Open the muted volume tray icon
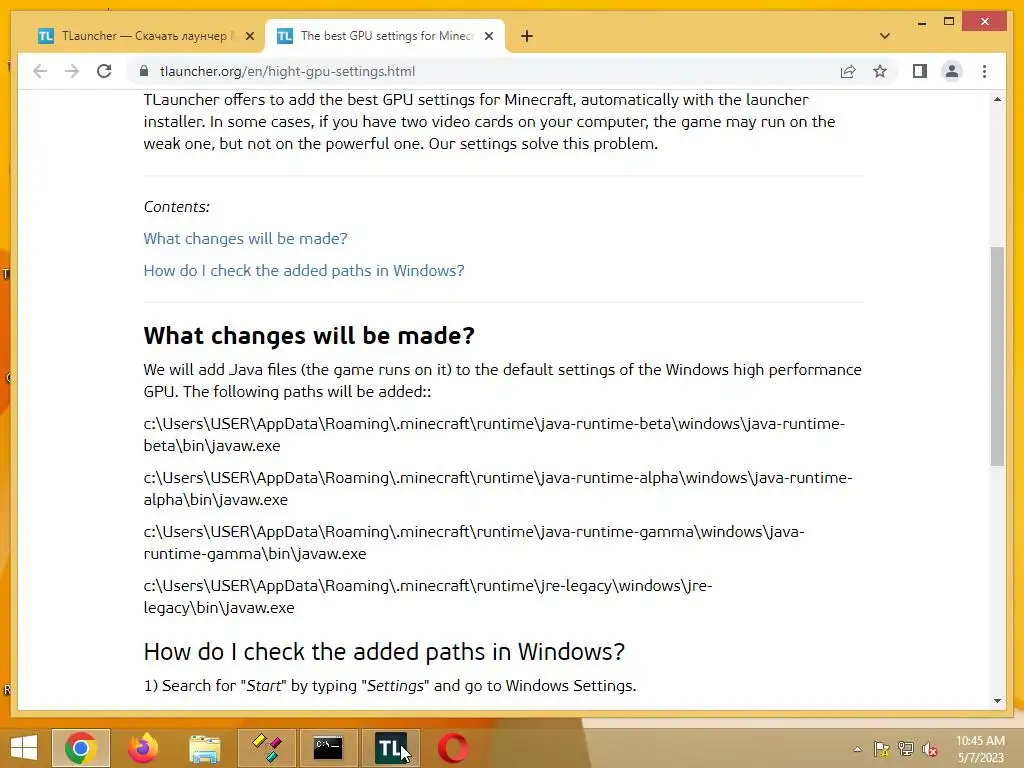The image size is (1024, 768). tap(930, 749)
